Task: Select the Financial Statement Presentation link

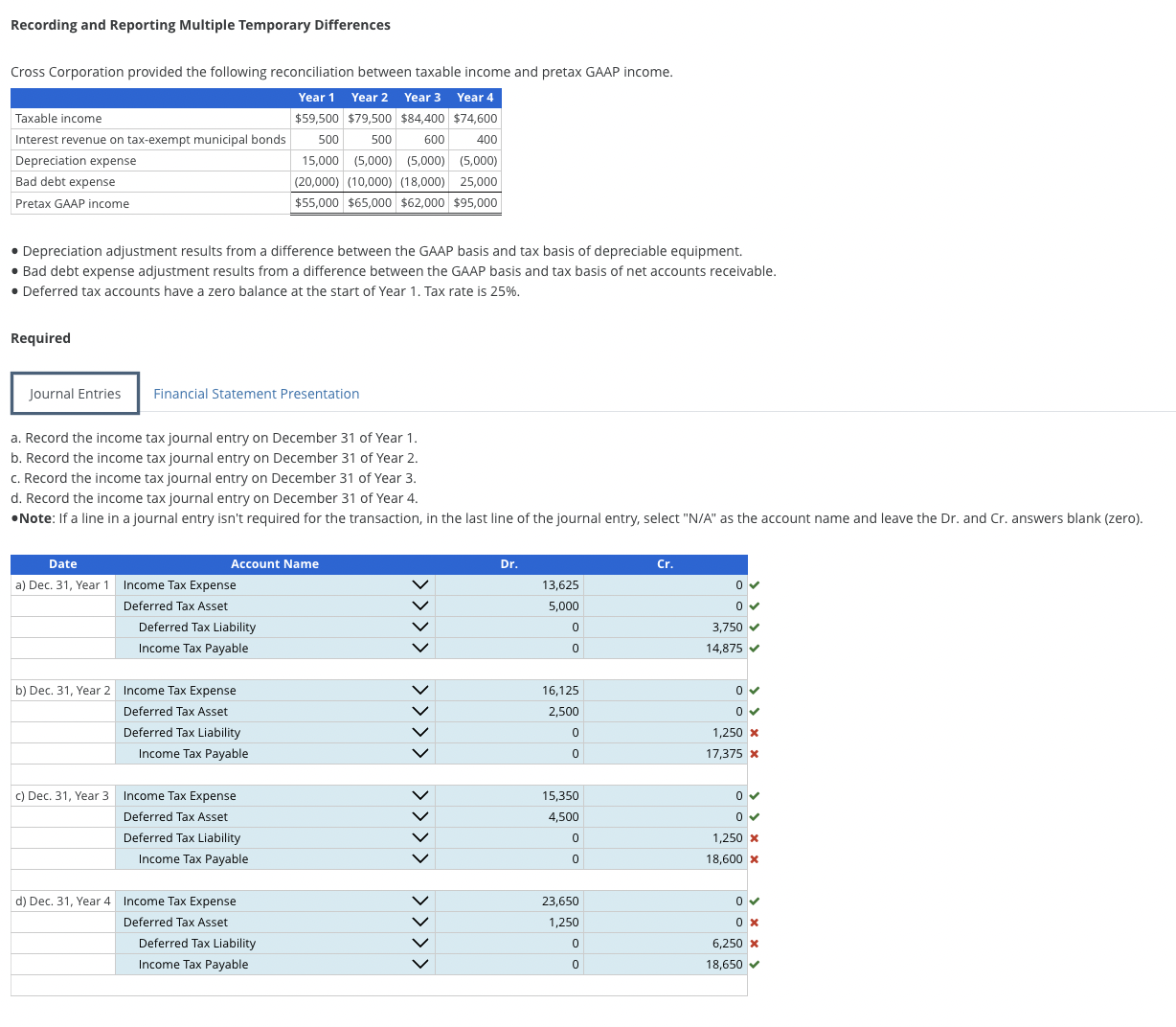Action: tap(256, 393)
